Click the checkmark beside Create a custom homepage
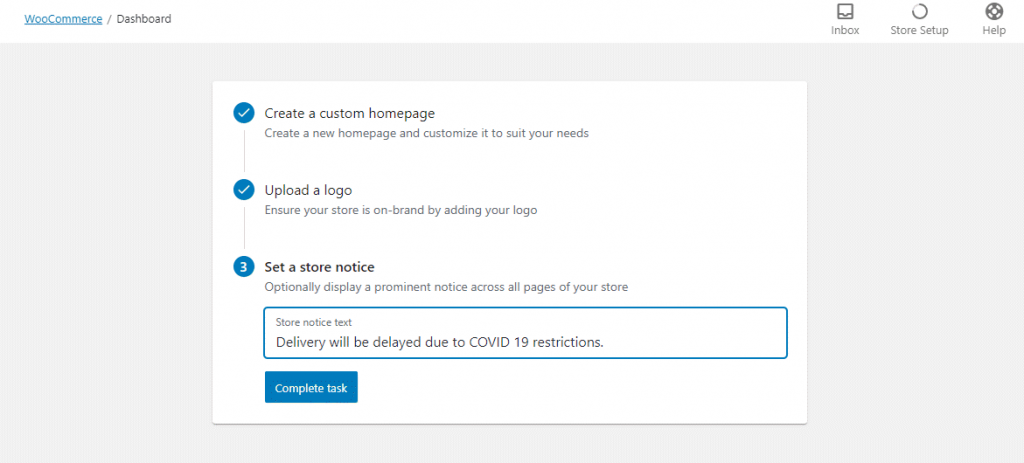1024x463 pixels. 244,113
